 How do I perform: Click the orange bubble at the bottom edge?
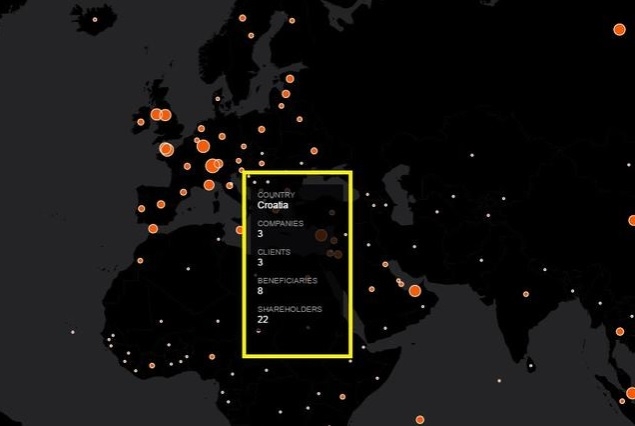[420, 419]
